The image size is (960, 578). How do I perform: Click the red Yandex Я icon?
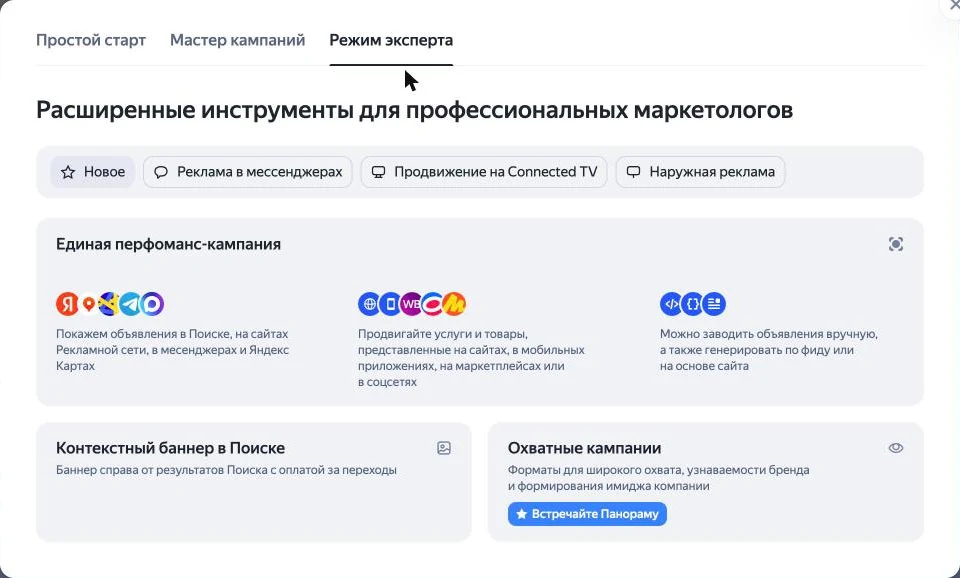(67, 304)
